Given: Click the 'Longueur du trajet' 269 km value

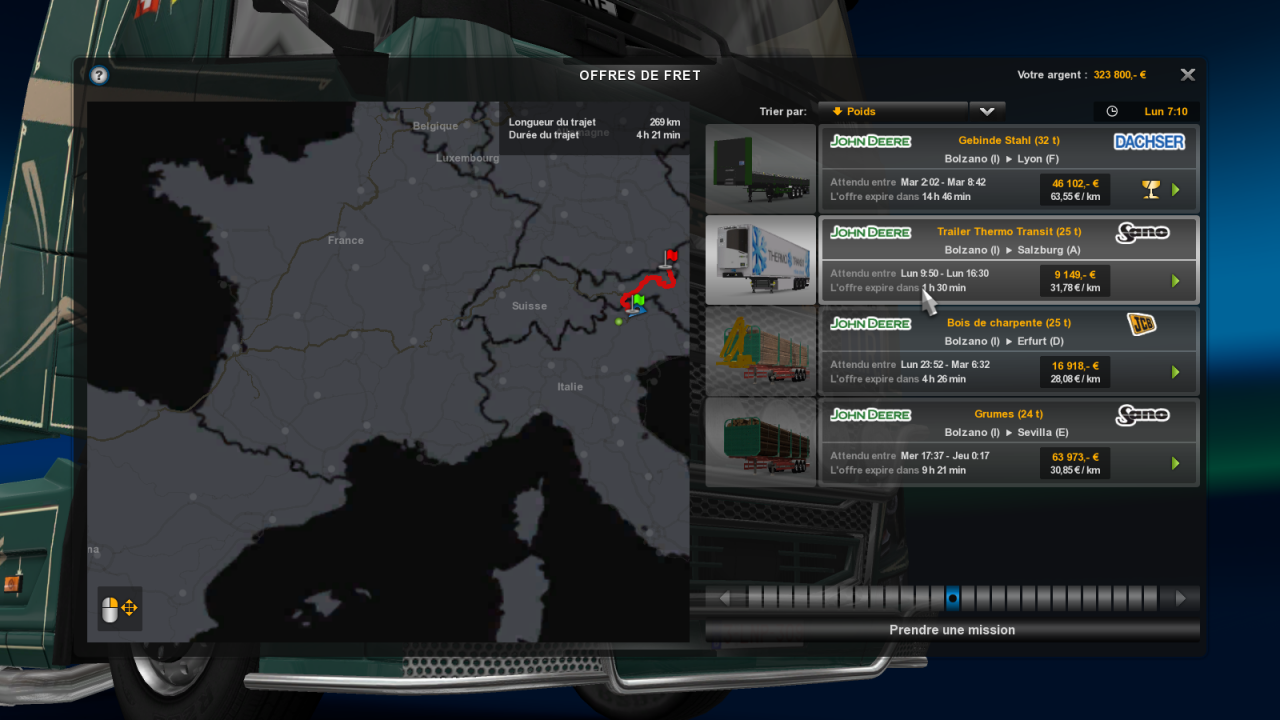Looking at the screenshot, I should pos(665,122).
